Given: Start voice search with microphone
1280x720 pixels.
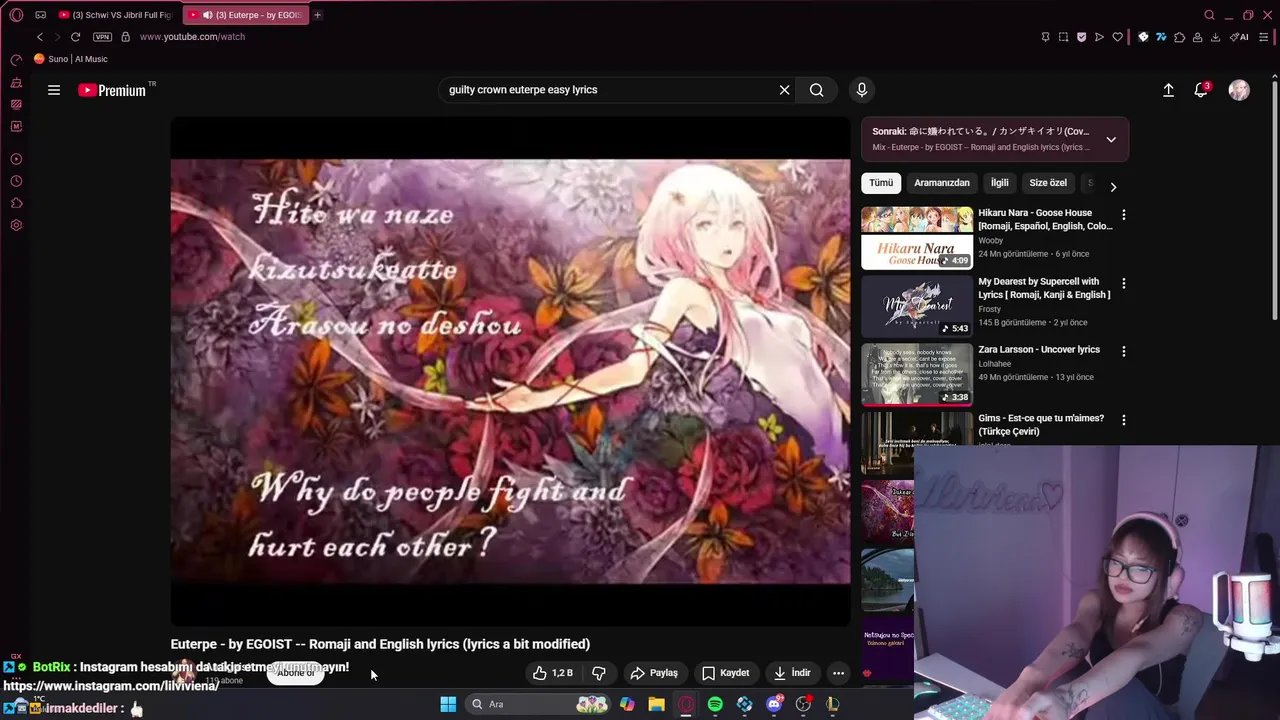Looking at the screenshot, I should [x=862, y=90].
